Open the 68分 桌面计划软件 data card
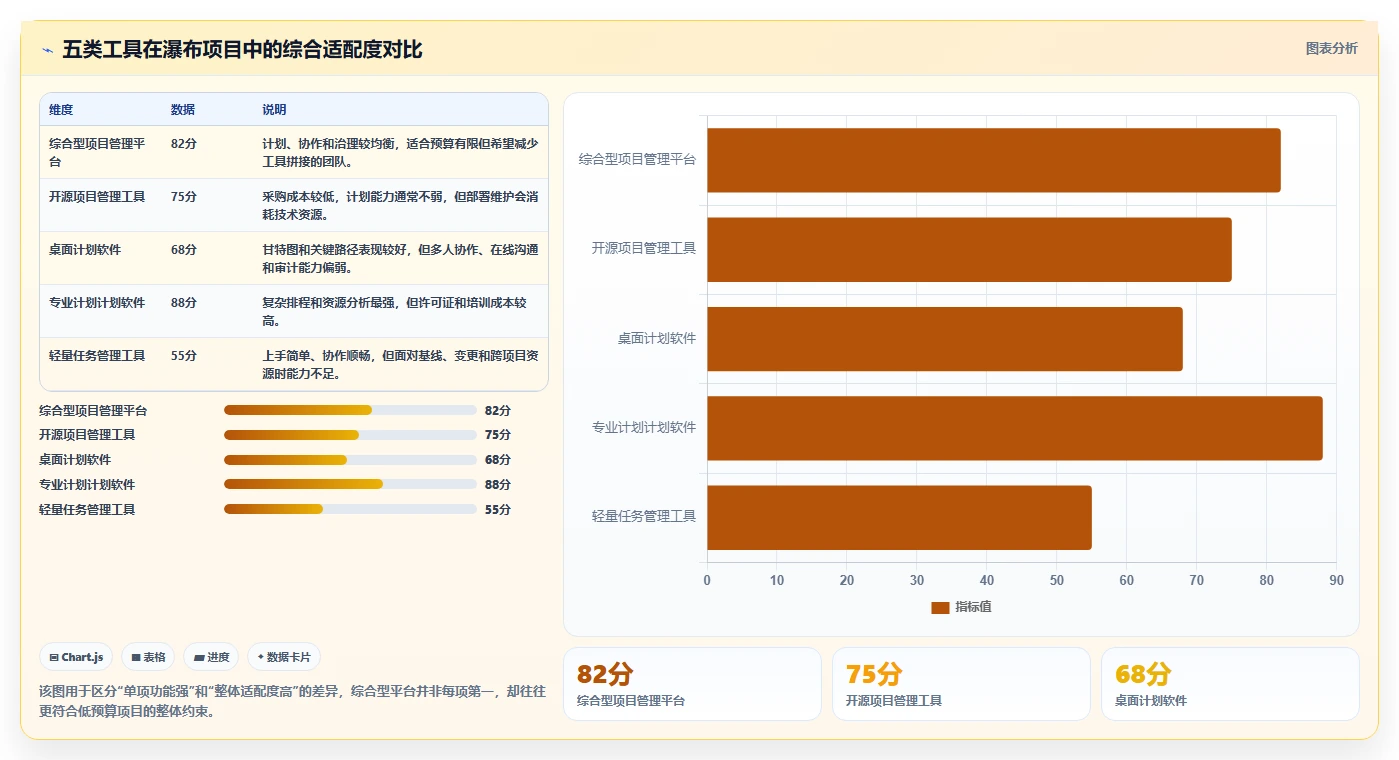This screenshot has height=760, width=1399. (x=1230, y=684)
